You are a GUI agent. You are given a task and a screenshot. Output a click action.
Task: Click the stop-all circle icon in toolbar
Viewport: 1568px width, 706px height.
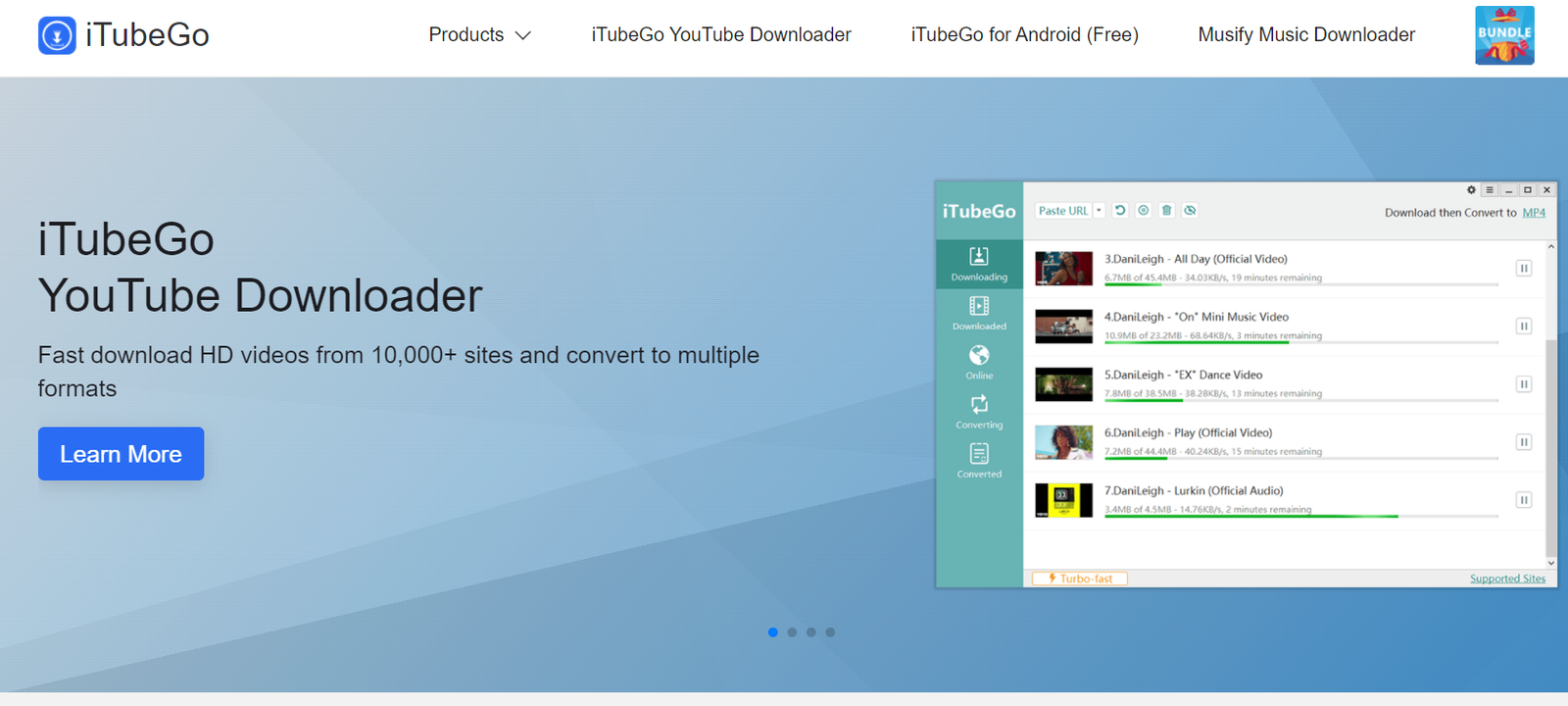click(x=1144, y=211)
